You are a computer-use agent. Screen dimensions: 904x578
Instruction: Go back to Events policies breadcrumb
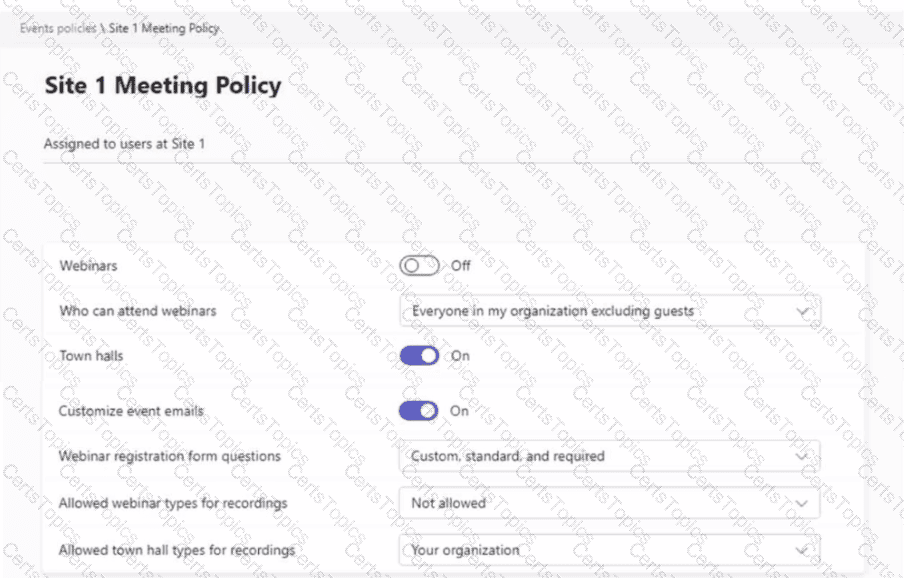coord(57,28)
